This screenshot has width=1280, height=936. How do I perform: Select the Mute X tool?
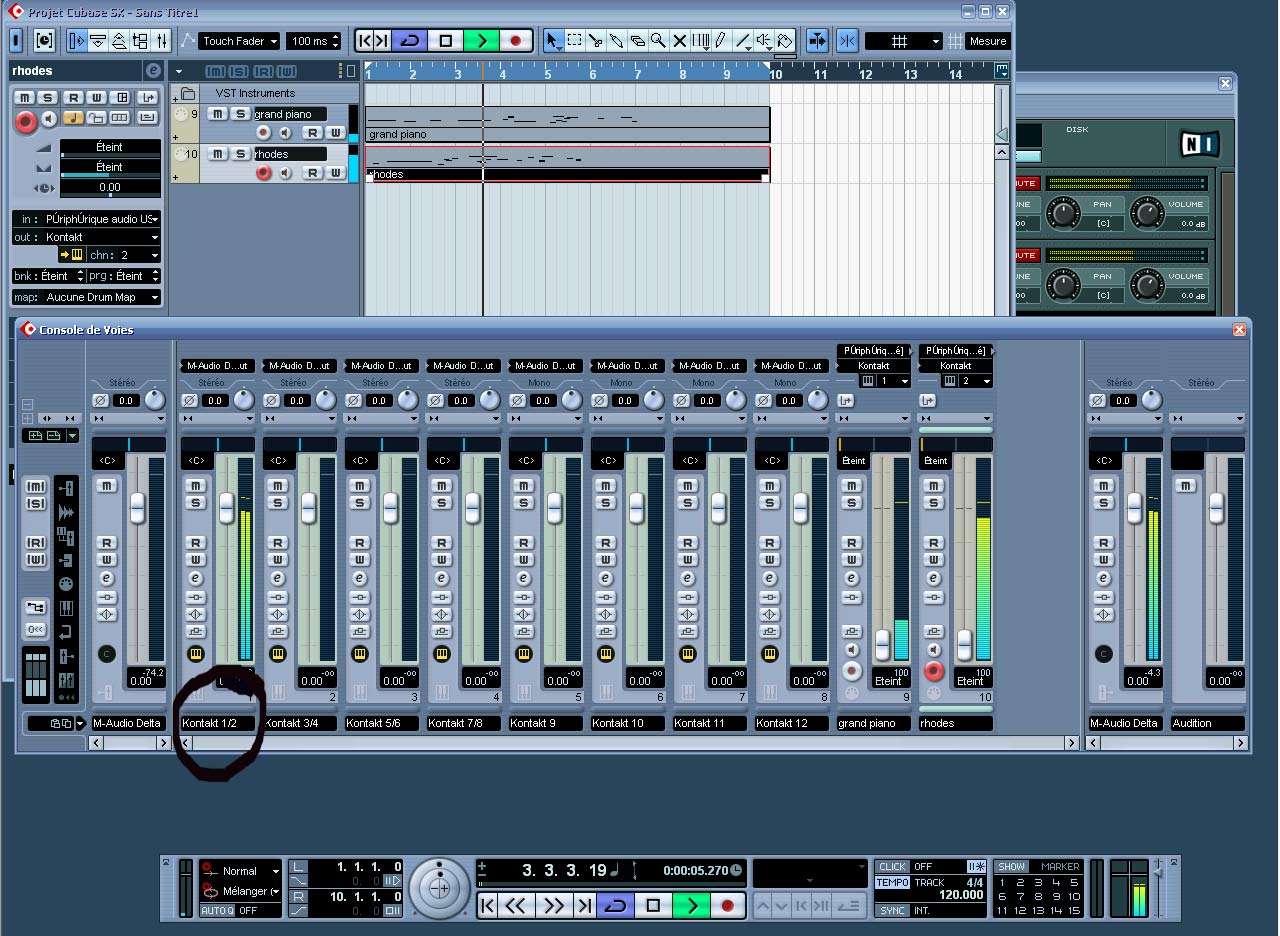tap(680, 41)
